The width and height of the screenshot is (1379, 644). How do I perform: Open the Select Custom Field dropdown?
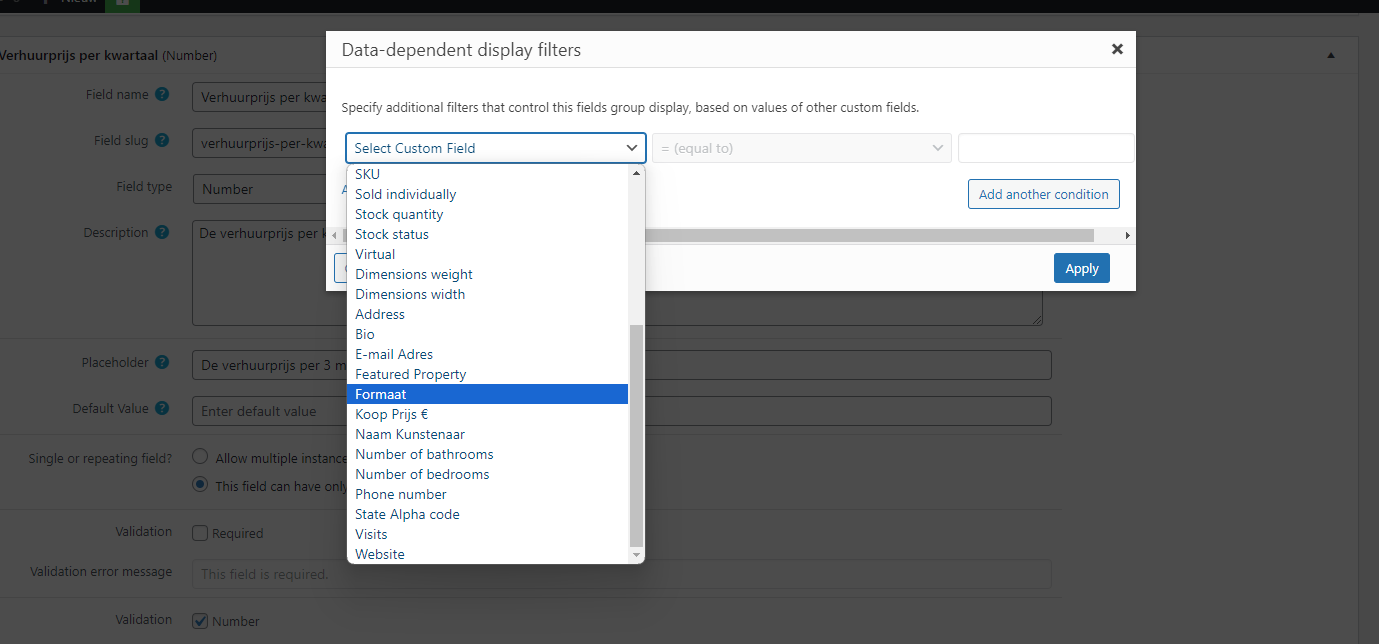click(x=496, y=148)
